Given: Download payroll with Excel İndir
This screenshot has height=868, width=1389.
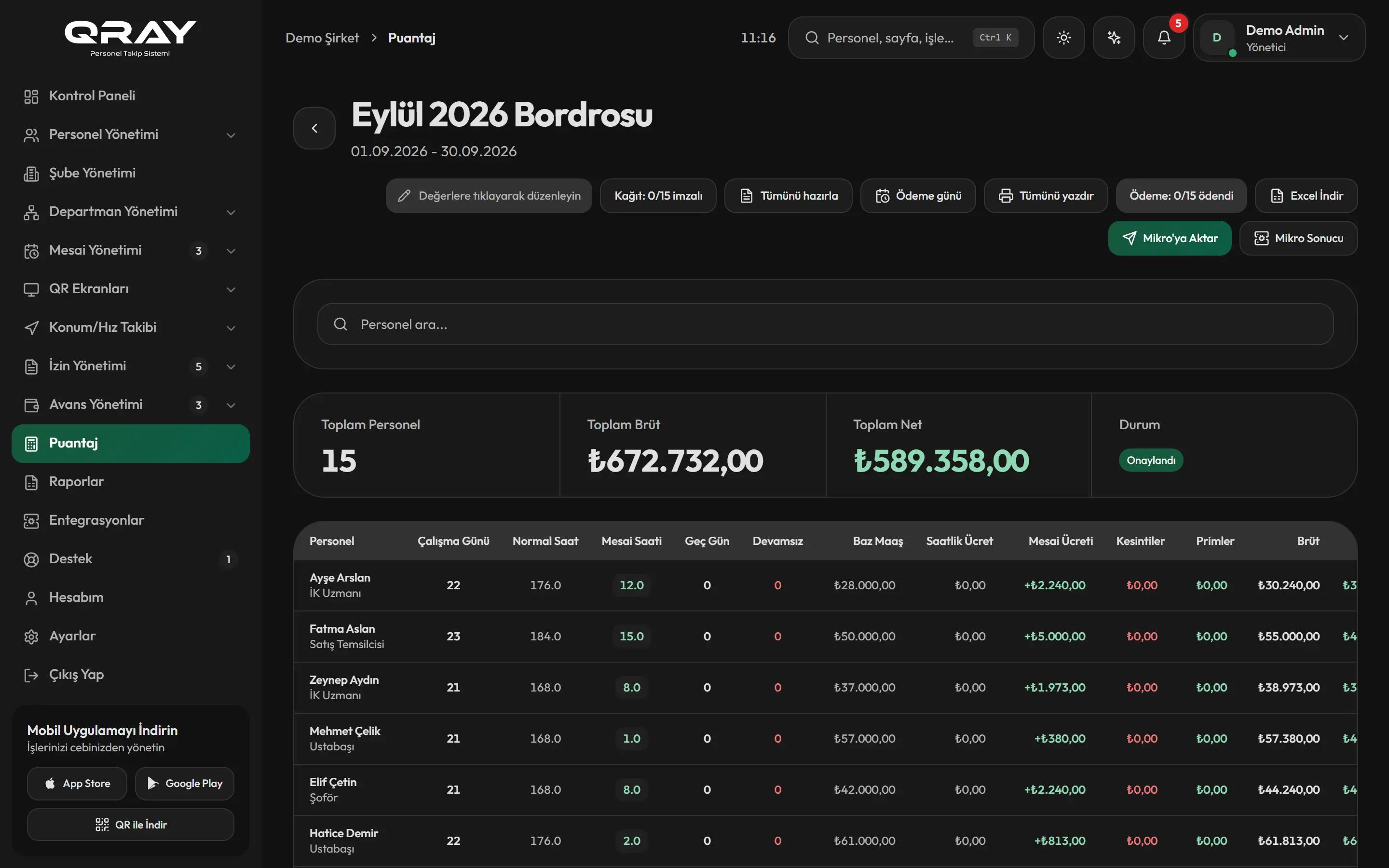Looking at the screenshot, I should tap(1306, 196).
